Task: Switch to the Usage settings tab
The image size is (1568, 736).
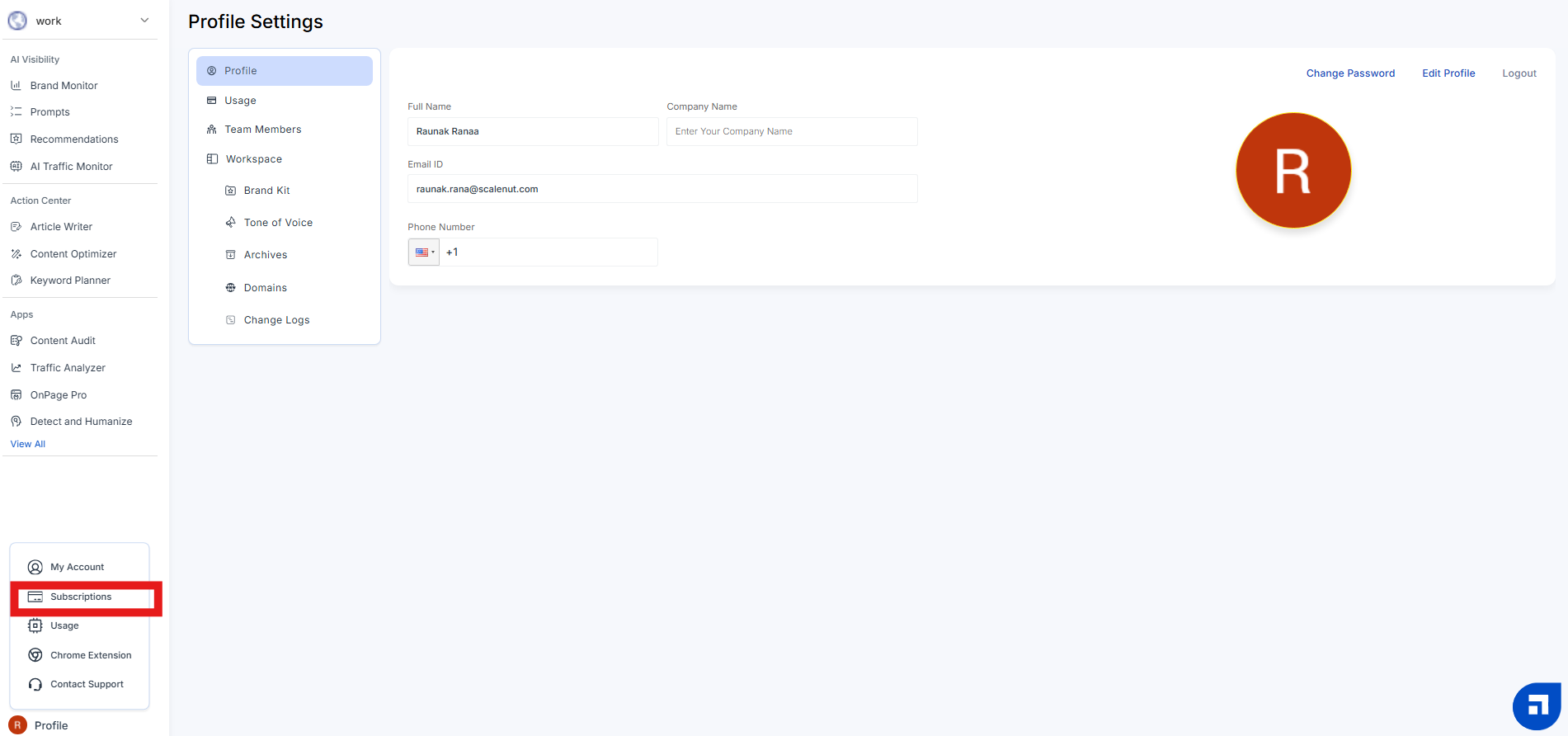Action: pos(240,101)
